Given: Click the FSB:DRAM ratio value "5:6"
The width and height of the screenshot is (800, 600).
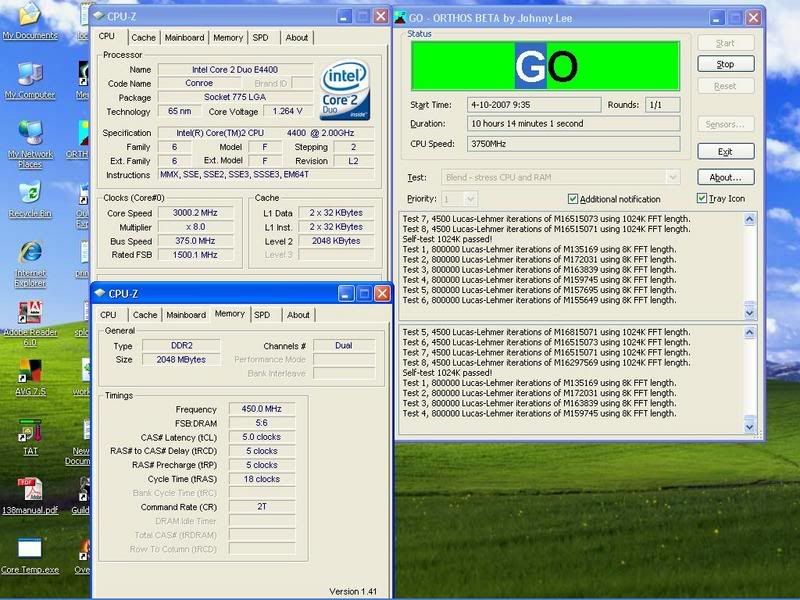Looking at the screenshot, I should (x=262, y=423).
